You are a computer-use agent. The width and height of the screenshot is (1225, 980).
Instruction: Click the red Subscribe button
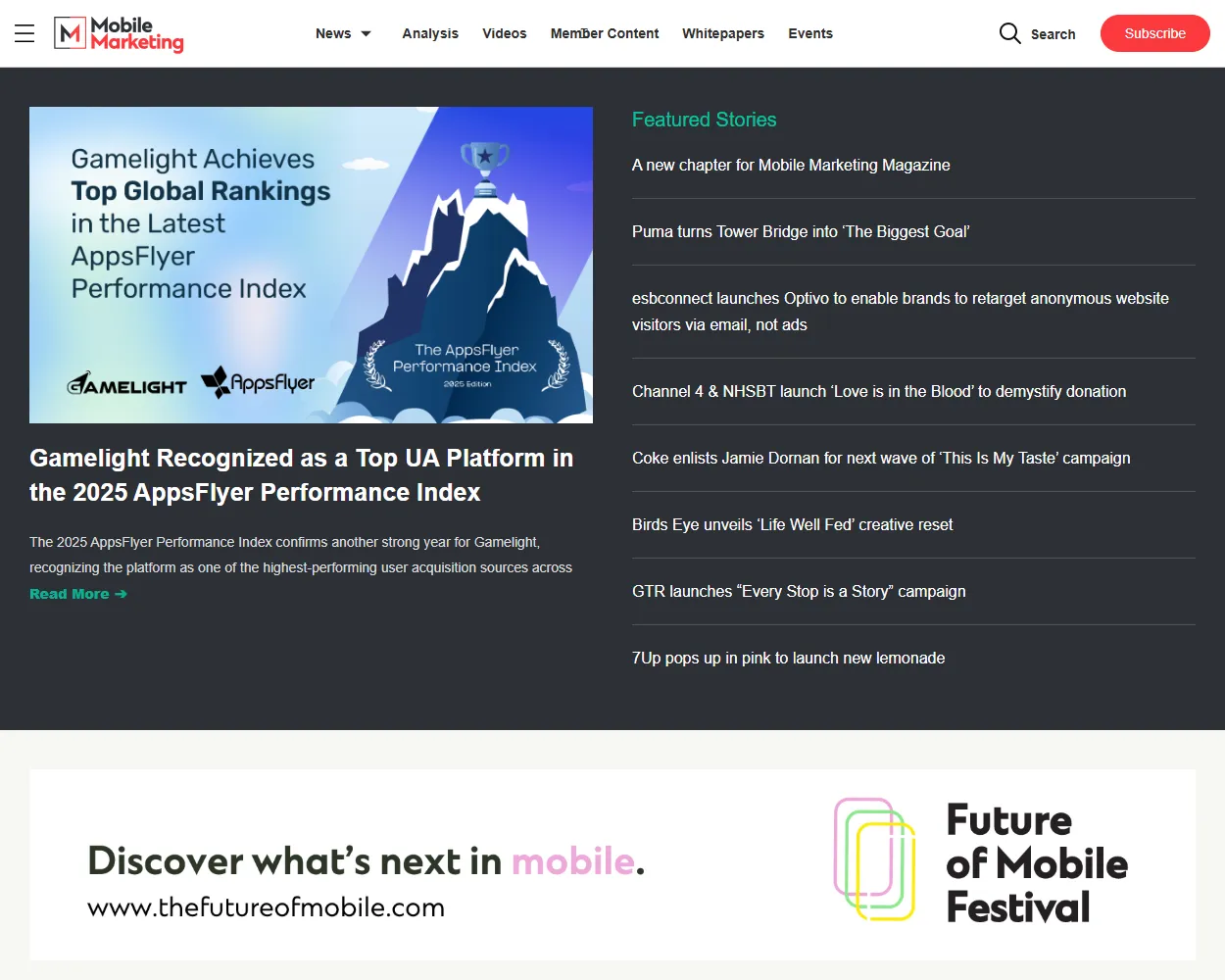[x=1155, y=33]
